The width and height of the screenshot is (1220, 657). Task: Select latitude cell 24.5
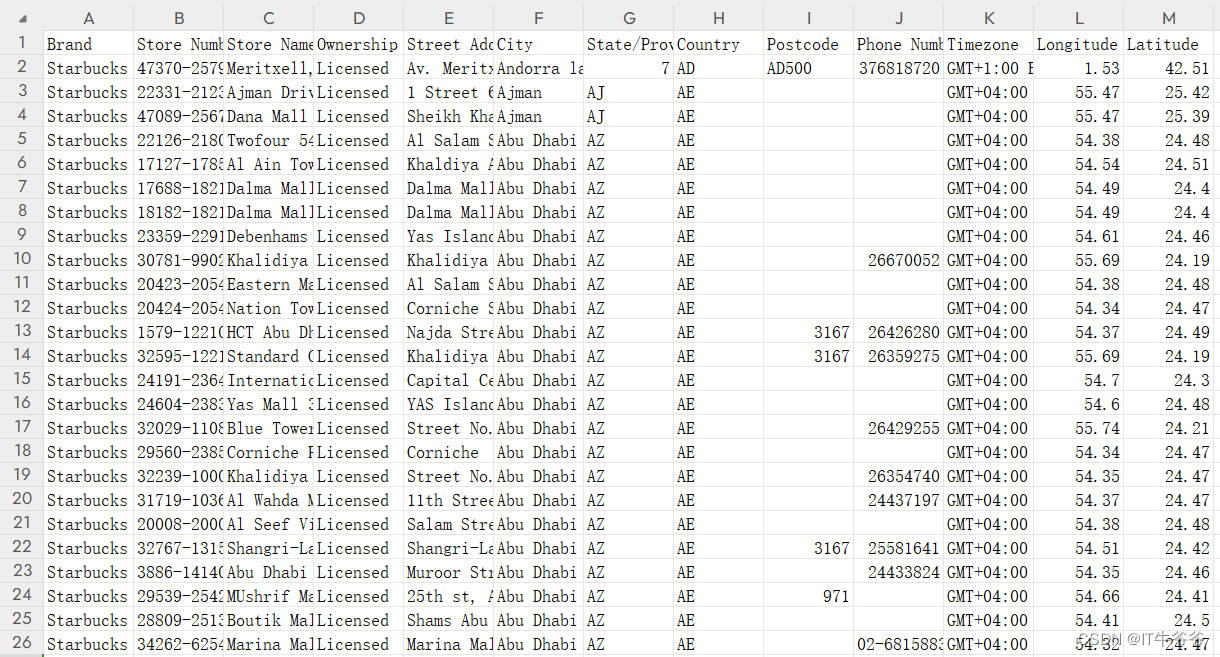coord(1168,620)
